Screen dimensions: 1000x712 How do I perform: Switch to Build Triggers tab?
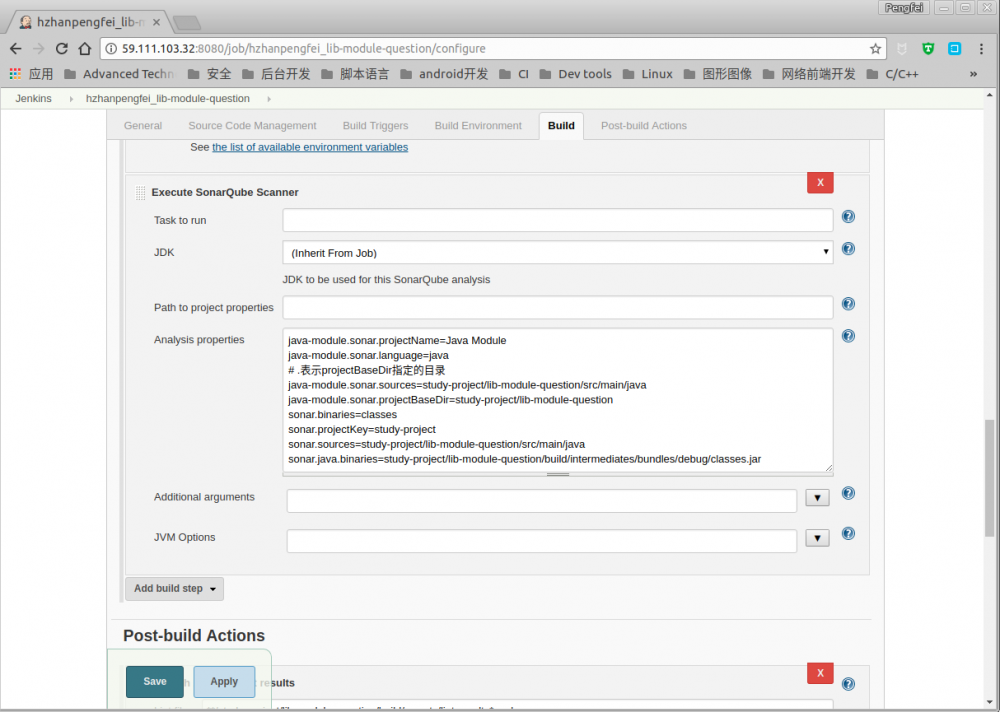[375, 126]
